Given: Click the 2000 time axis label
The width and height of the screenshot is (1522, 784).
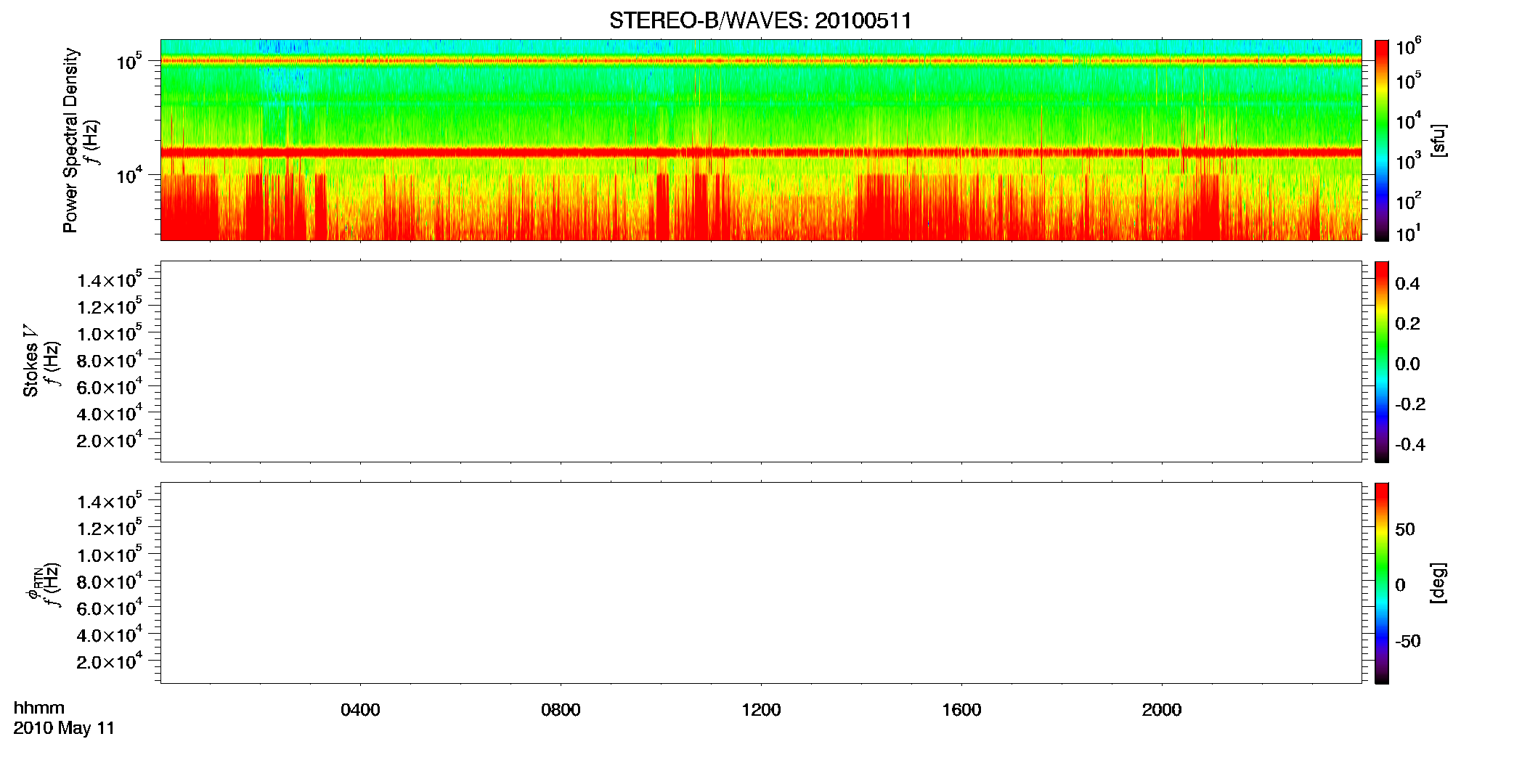Looking at the screenshot, I should tap(1162, 710).
